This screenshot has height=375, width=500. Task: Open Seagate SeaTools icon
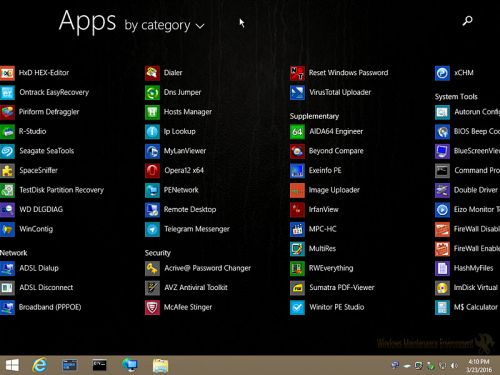[7, 151]
